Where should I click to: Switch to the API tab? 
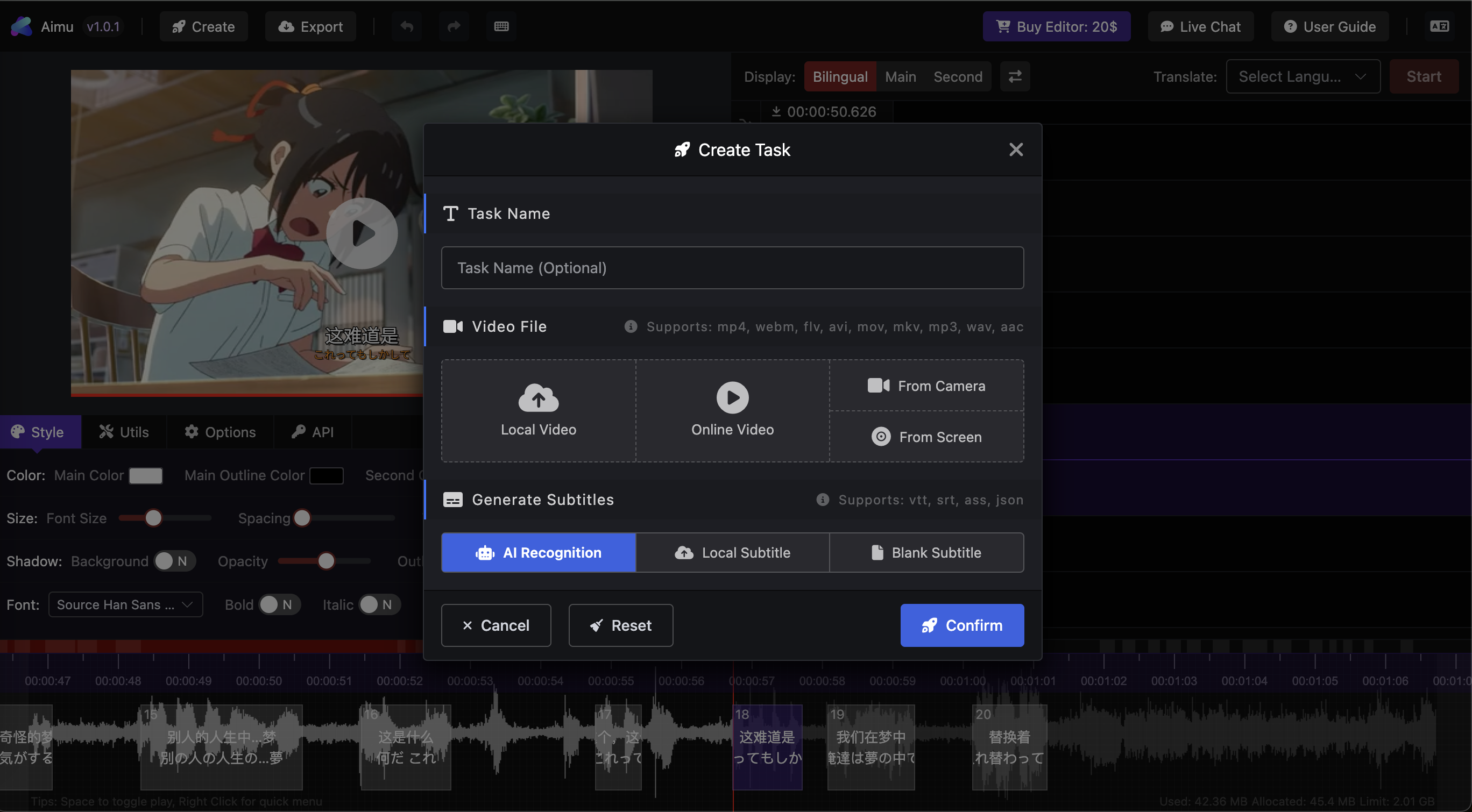313,432
